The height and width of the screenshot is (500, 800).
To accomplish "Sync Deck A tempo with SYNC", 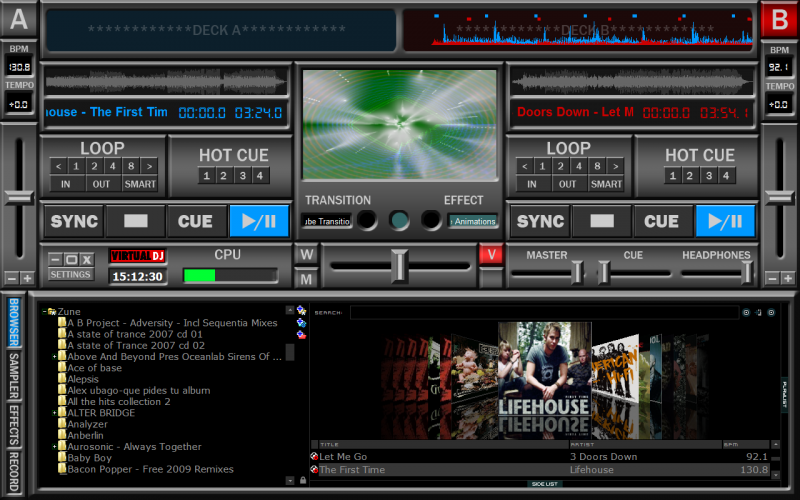I will 74,221.
